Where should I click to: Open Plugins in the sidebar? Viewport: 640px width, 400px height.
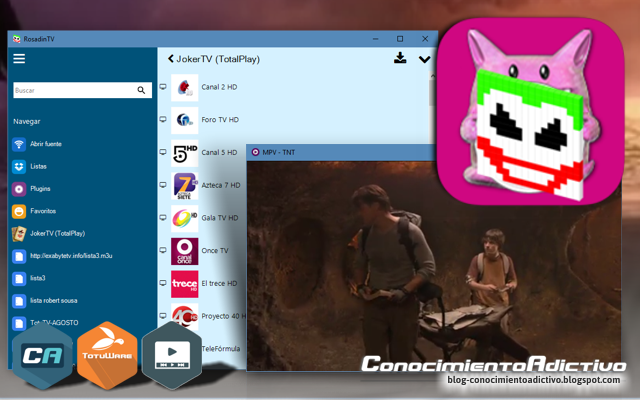coord(40,189)
